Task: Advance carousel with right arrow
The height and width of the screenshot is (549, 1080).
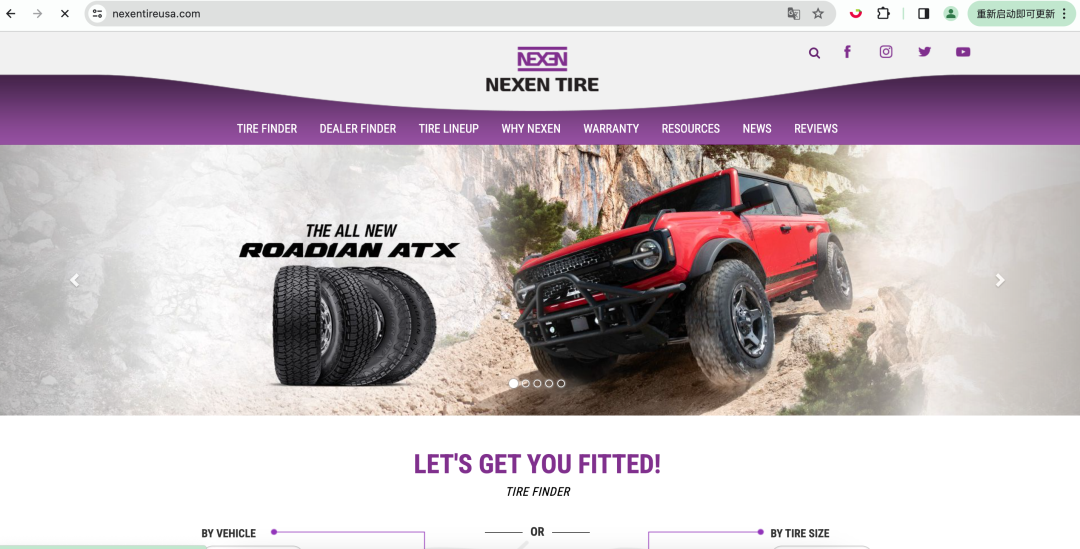Action: click(x=1000, y=280)
